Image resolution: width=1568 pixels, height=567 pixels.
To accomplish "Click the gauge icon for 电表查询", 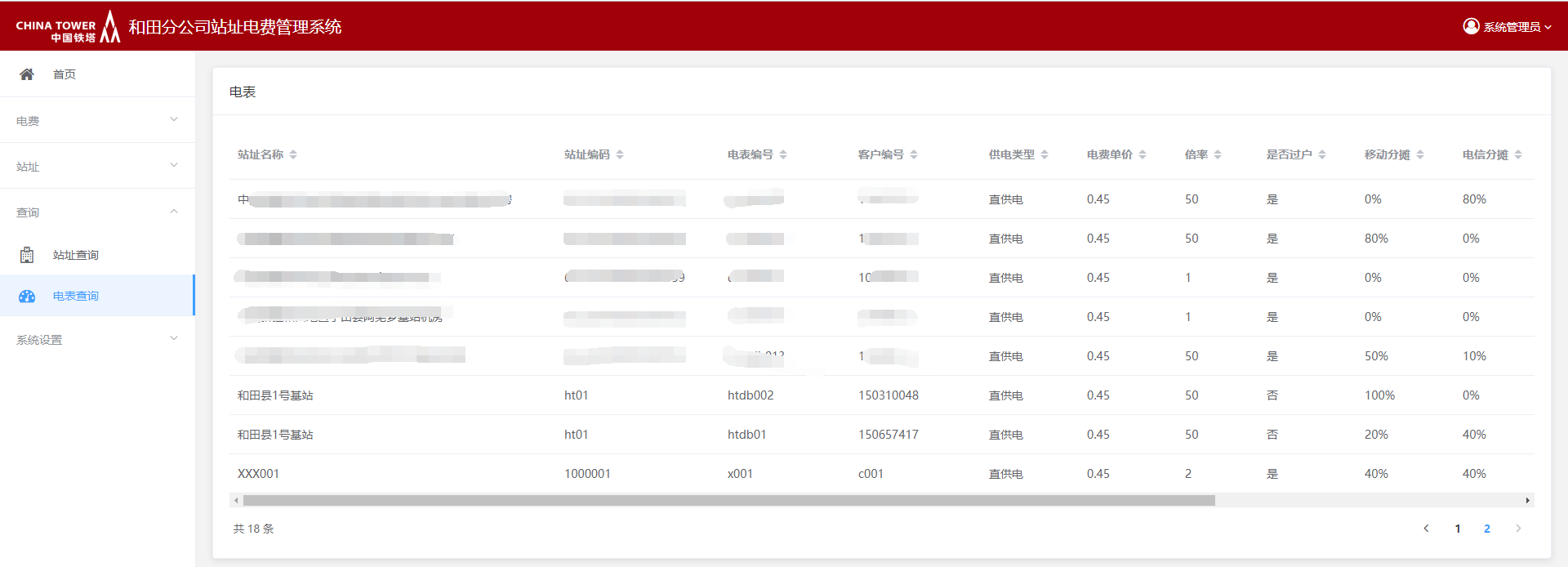I will 27,297.
